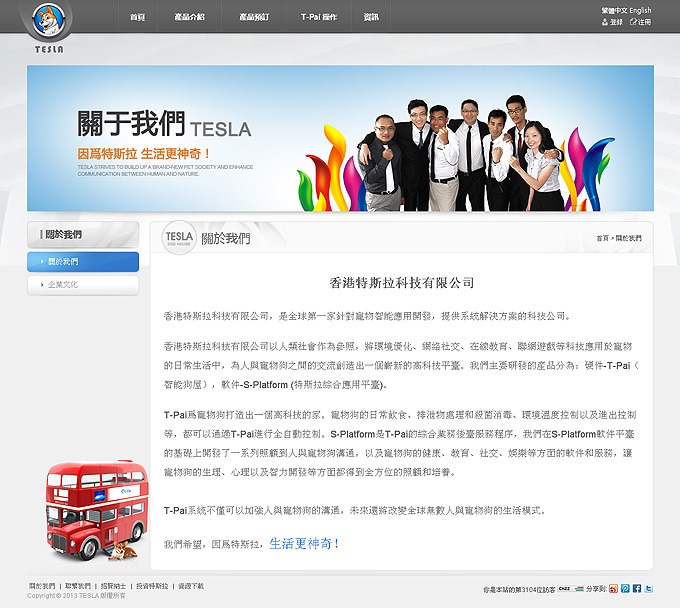Open the 產品預訂 menu item
Image resolution: width=680 pixels, height=608 pixels.
click(x=254, y=17)
